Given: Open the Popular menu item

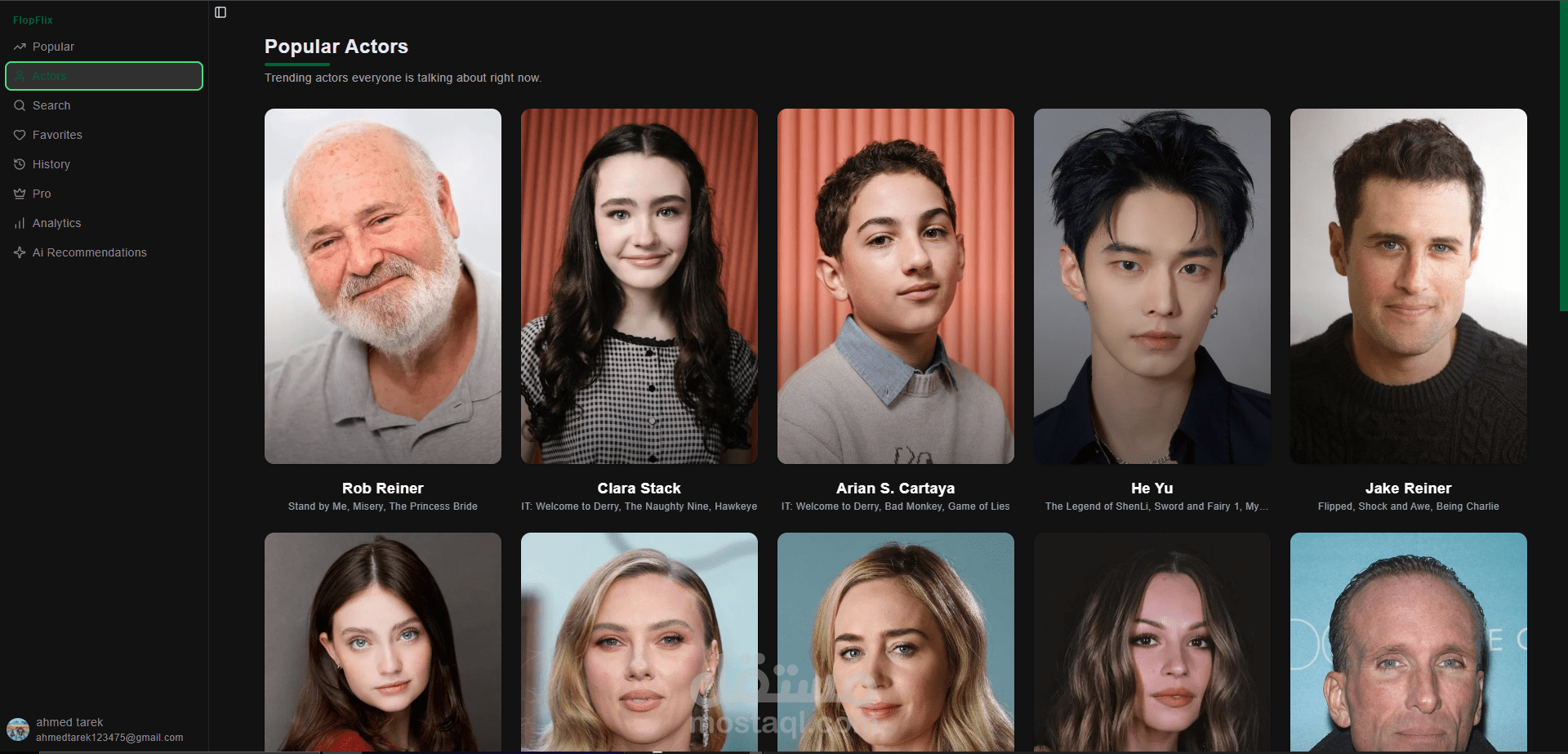Looking at the screenshot, I should (104, 47).
